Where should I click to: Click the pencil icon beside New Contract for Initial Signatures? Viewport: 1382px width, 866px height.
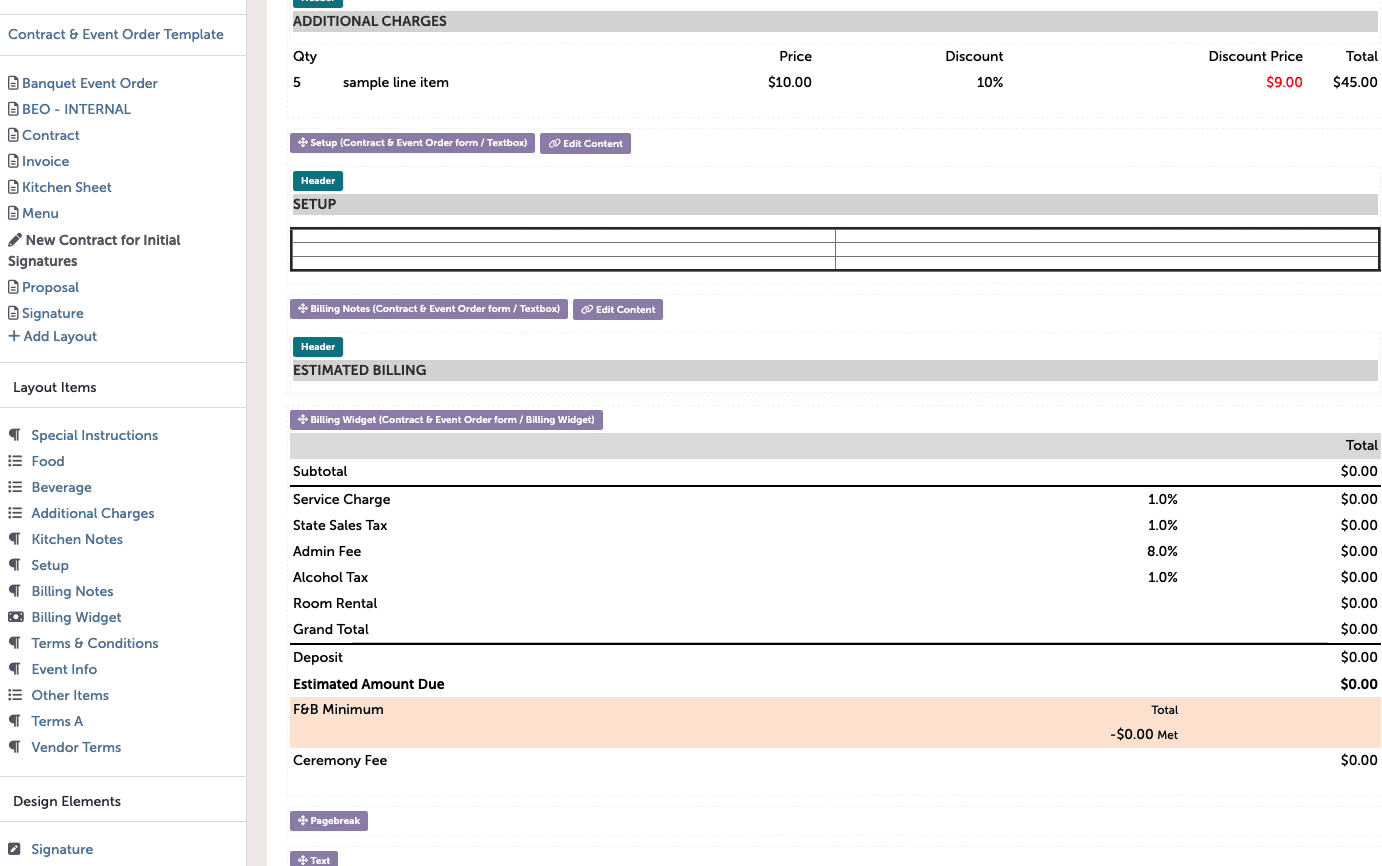point(13,240)
